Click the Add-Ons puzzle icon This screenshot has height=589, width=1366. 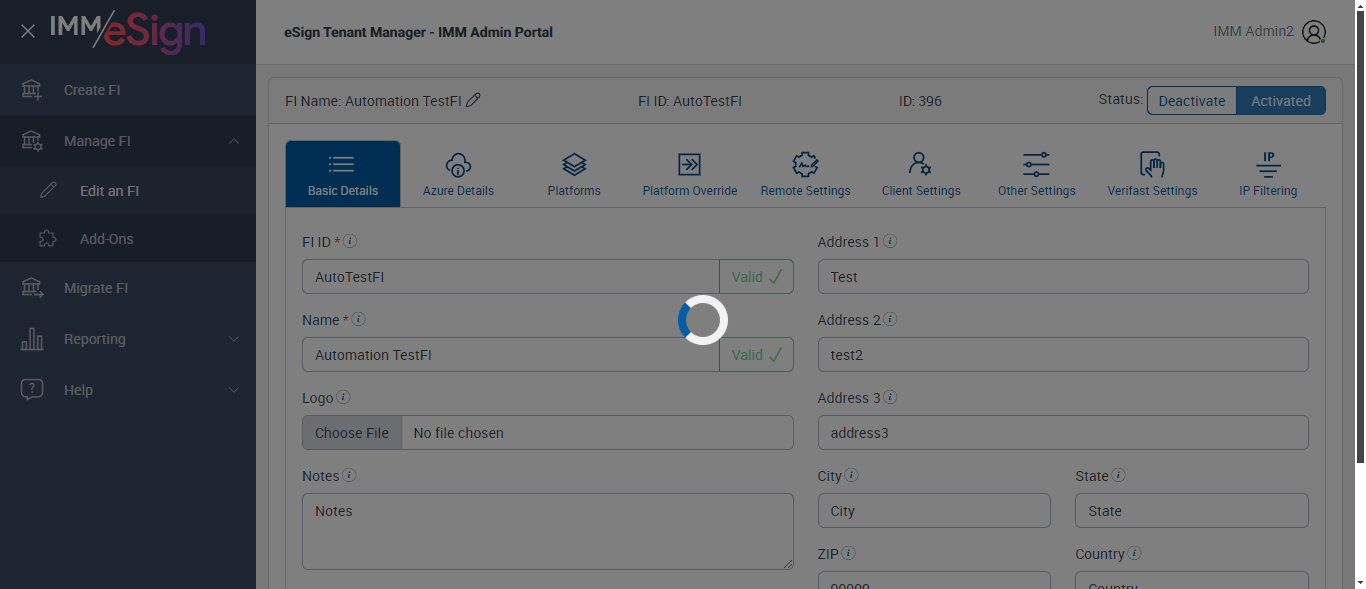click(x=47, y=239)
